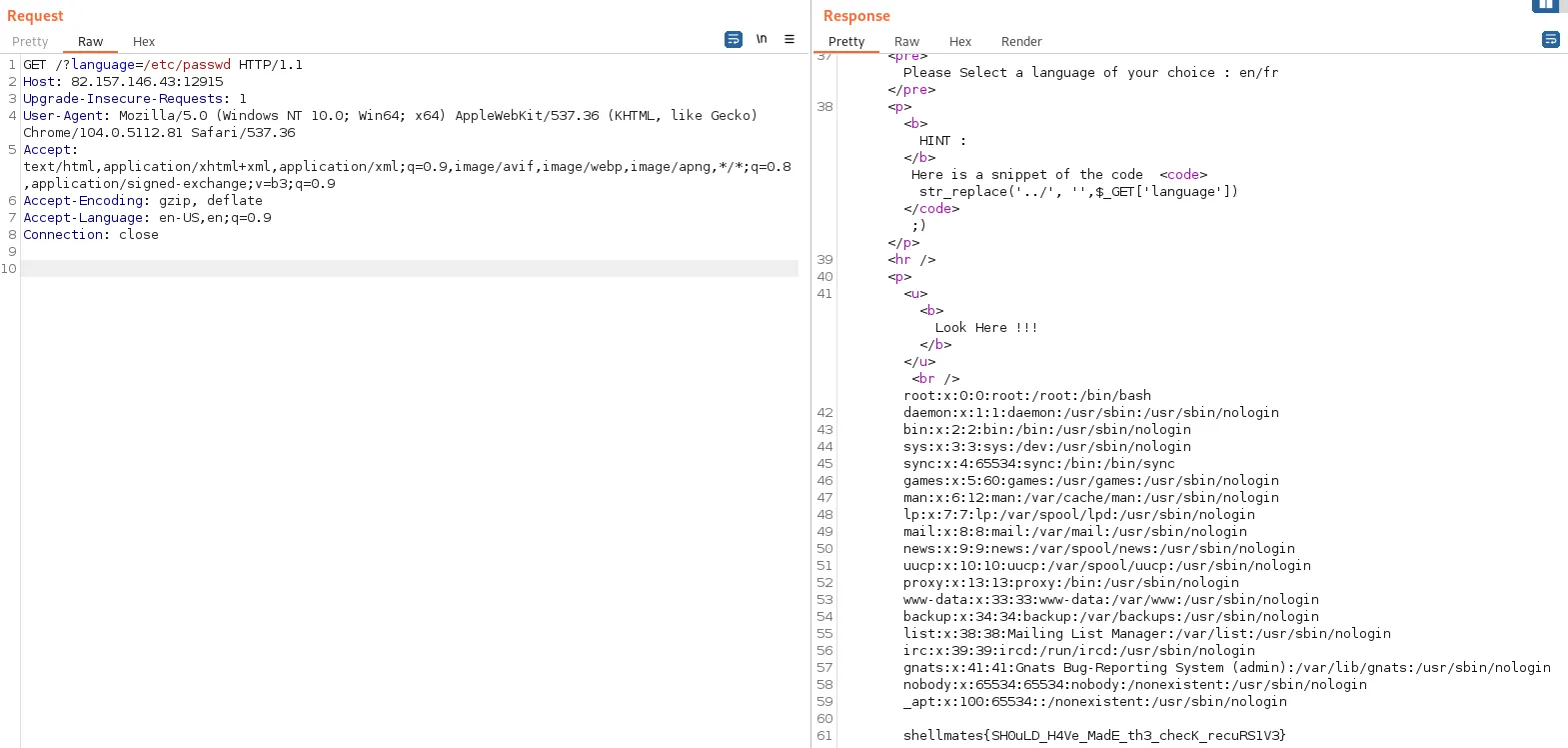Image resolution: width=1568 pixels, height=748 pixels.
Task: Click the news:x:9:9 passwd entry
Action: (1099, 549)
